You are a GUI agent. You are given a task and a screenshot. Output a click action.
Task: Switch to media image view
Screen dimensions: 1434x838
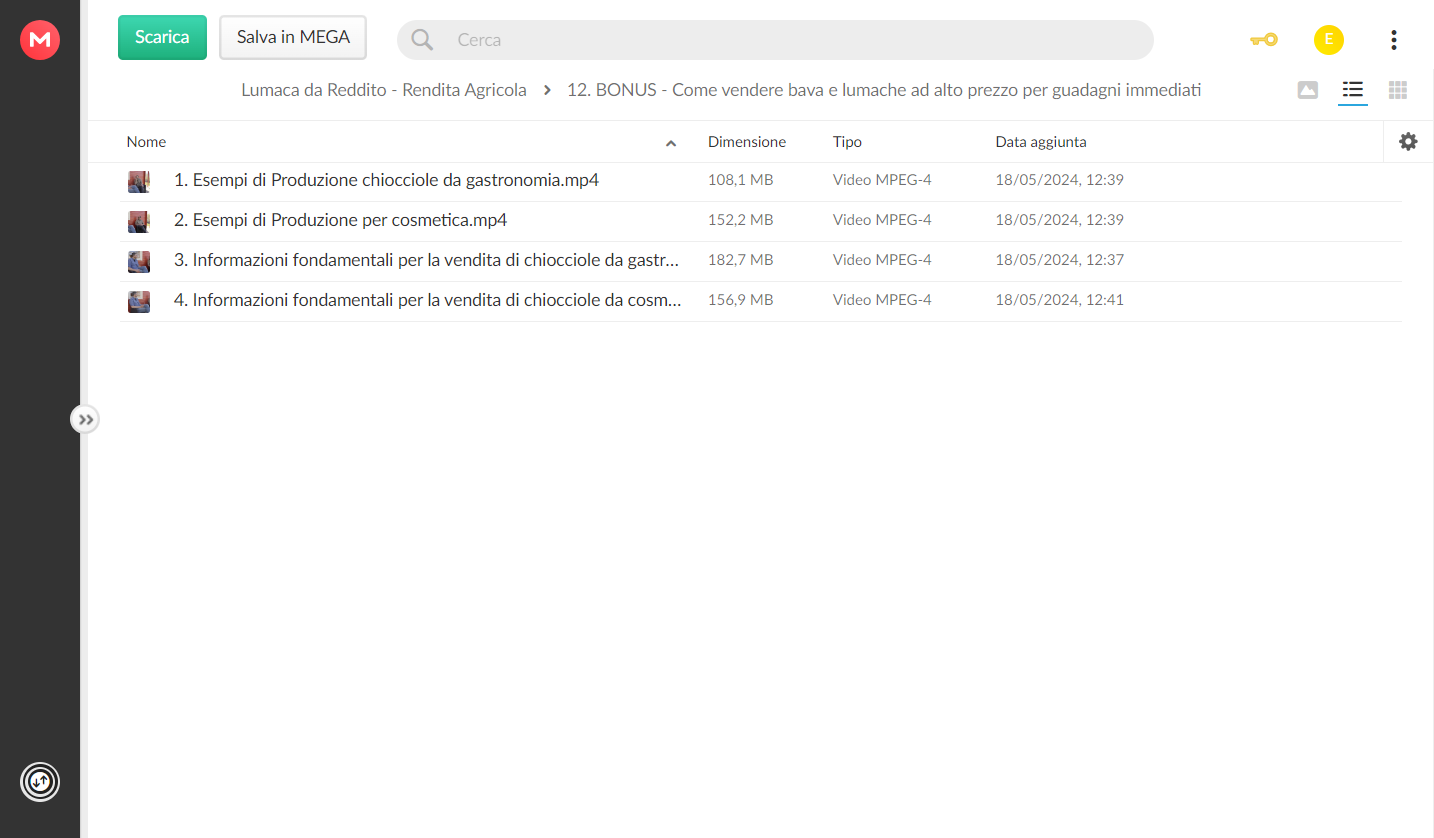pyautogui.click(x=1307, y=90)
